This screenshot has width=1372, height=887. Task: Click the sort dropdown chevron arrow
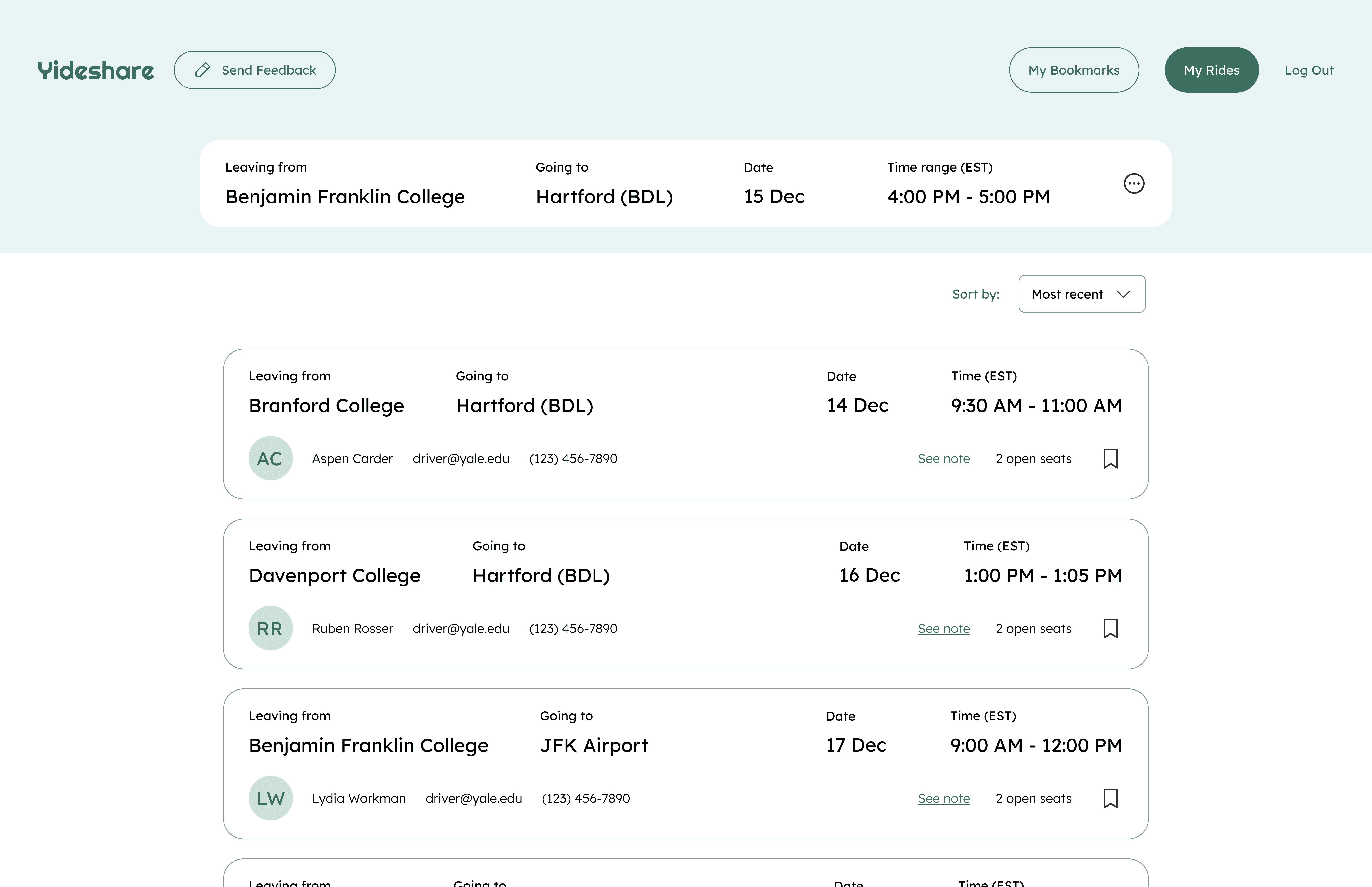click(x=1123, y=294)
